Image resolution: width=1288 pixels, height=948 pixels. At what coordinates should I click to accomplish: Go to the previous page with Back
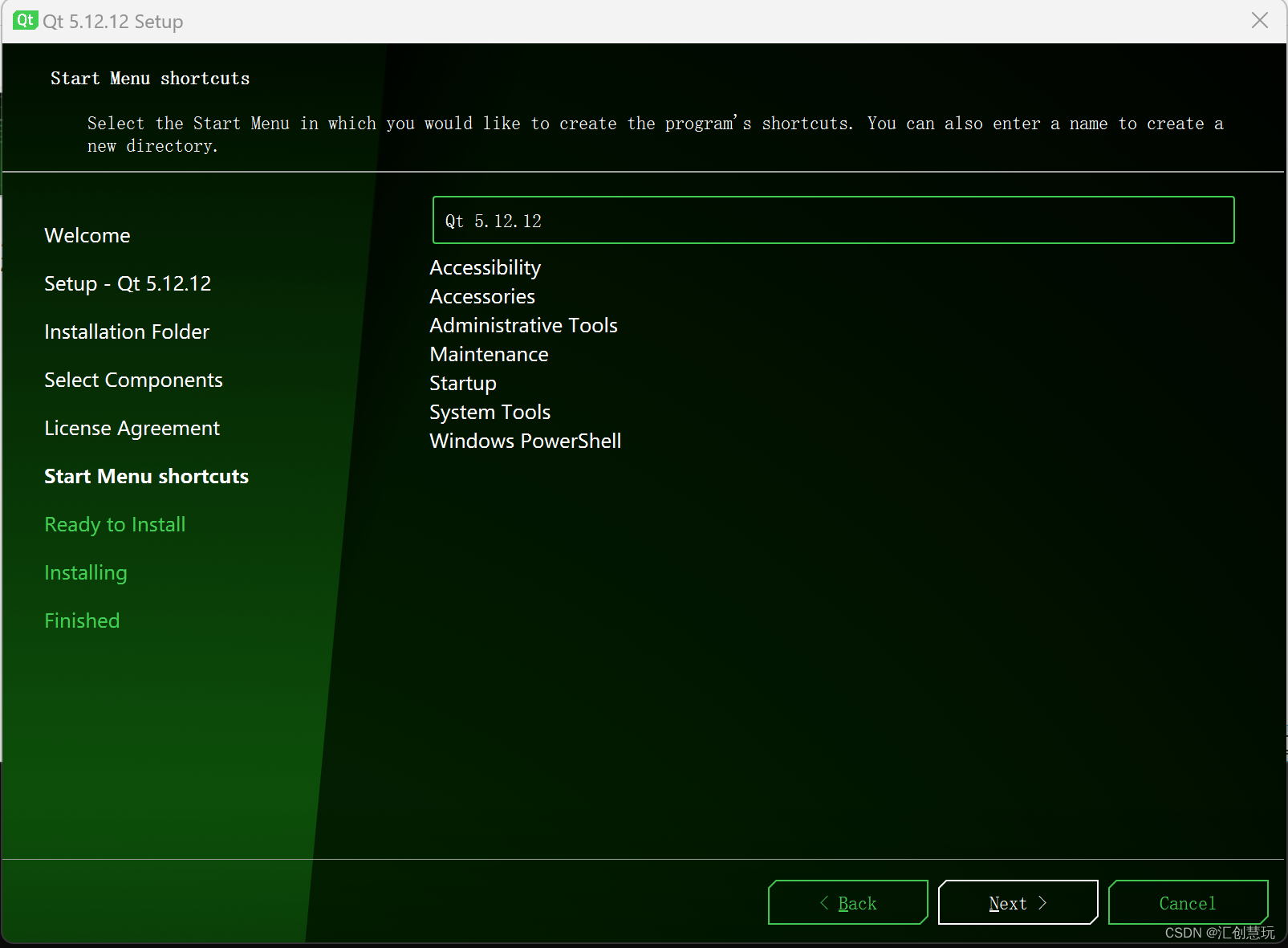(848, 902)
